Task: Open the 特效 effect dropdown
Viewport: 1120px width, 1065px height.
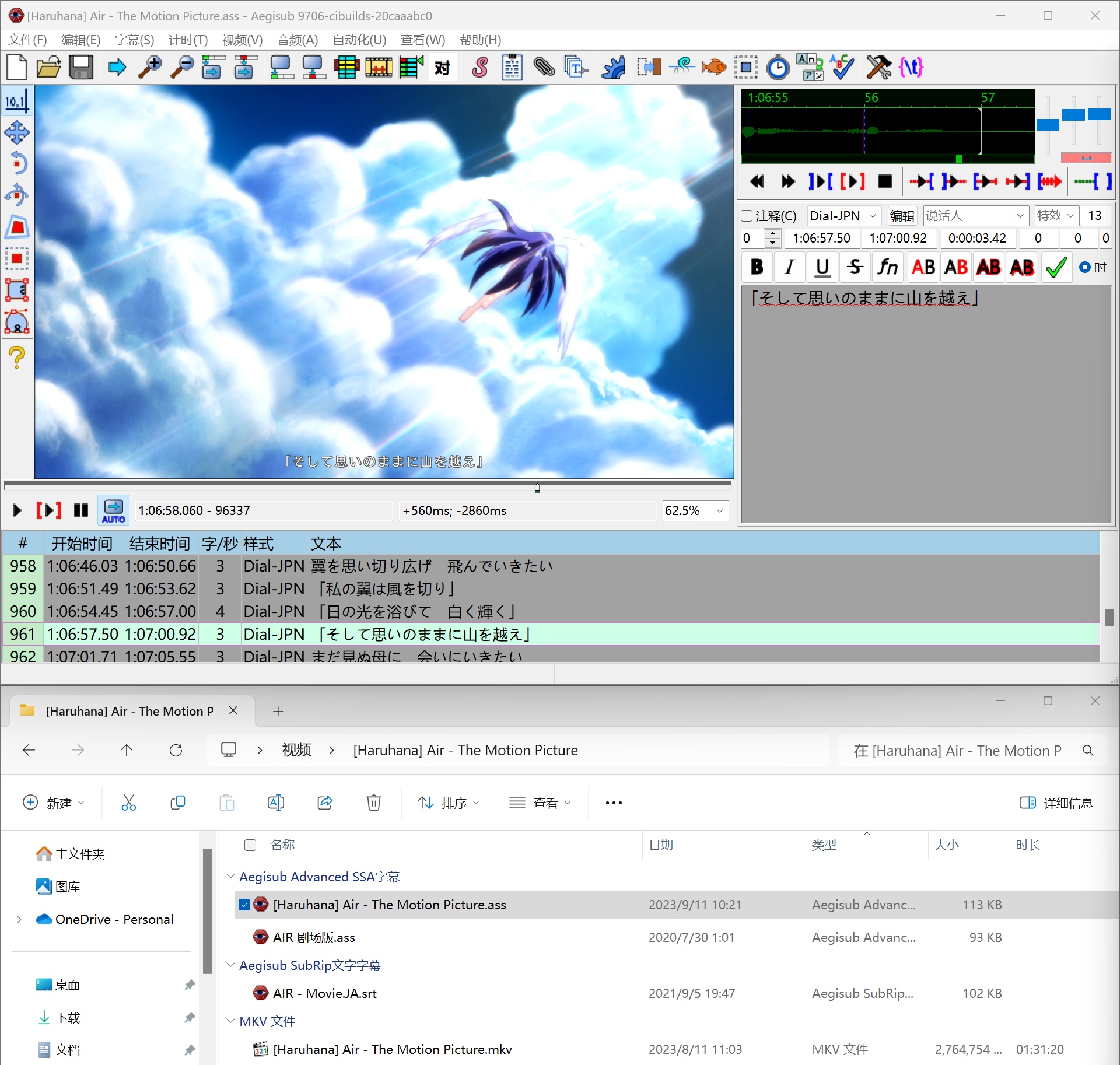Action: click(1056, 216)
